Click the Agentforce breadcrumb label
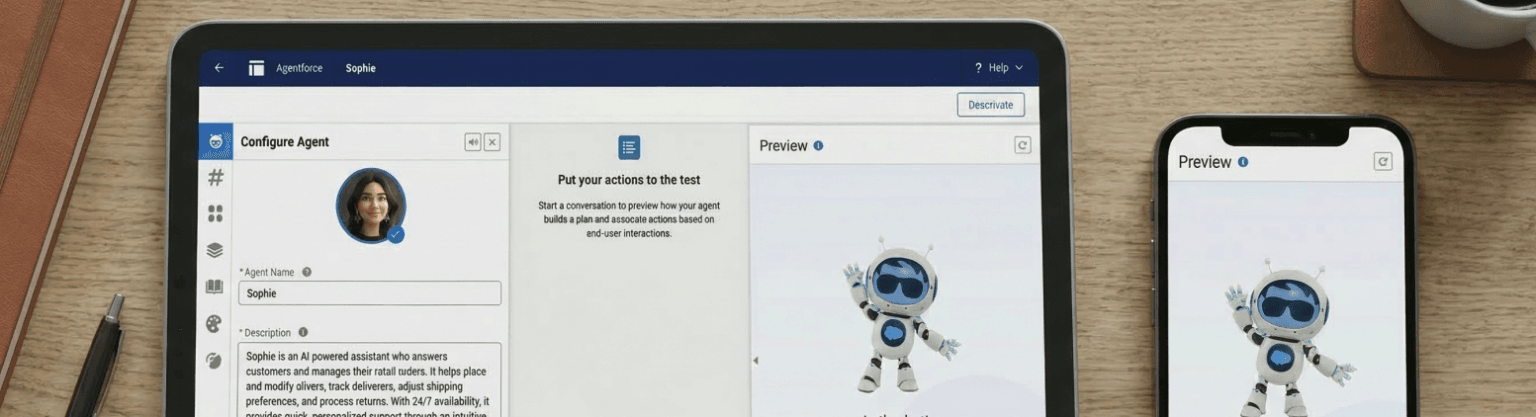The image size is (1536, 417). click(299, 68)
